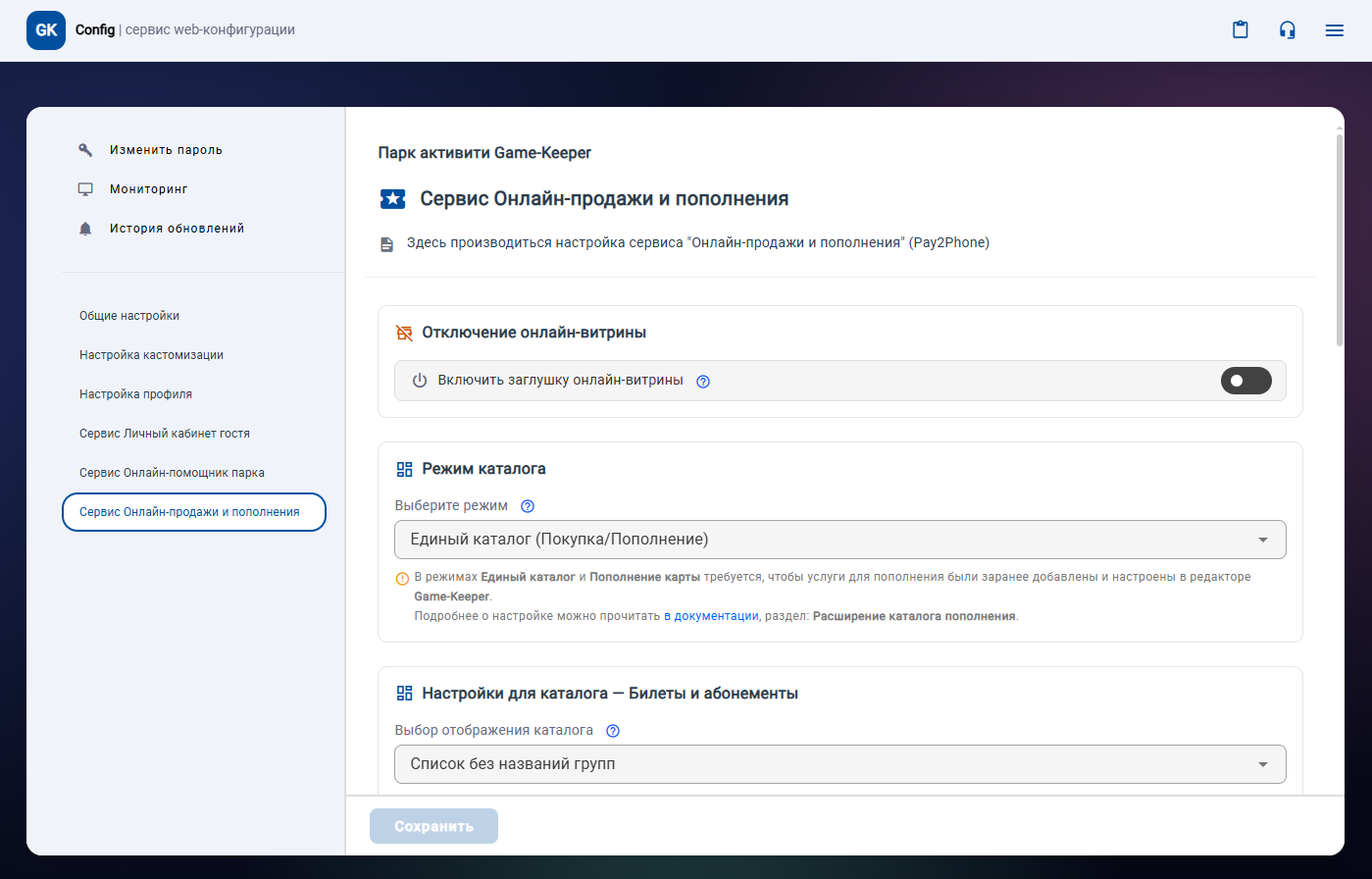Click help icon beside "Выберите режим"

[528, 506]
